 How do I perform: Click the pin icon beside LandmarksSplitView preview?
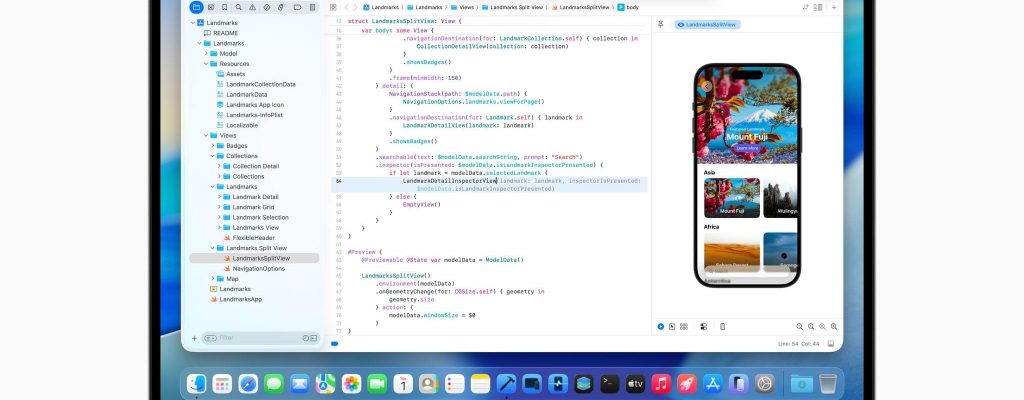(x=663, y=23)
